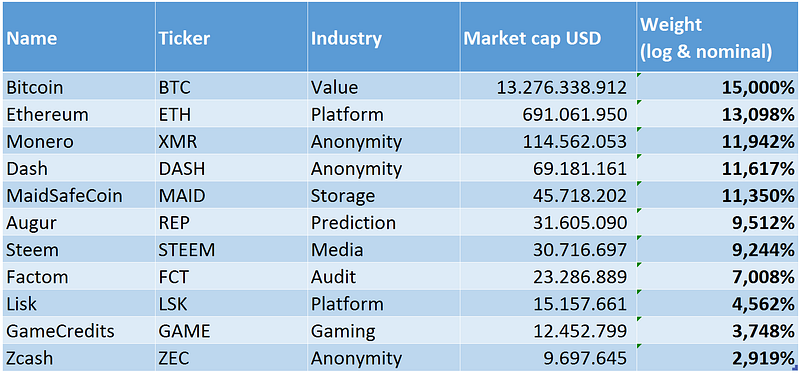Click the ZEC ticker cell
Viewport: 800px width, 375px height.
click(231, 358)
